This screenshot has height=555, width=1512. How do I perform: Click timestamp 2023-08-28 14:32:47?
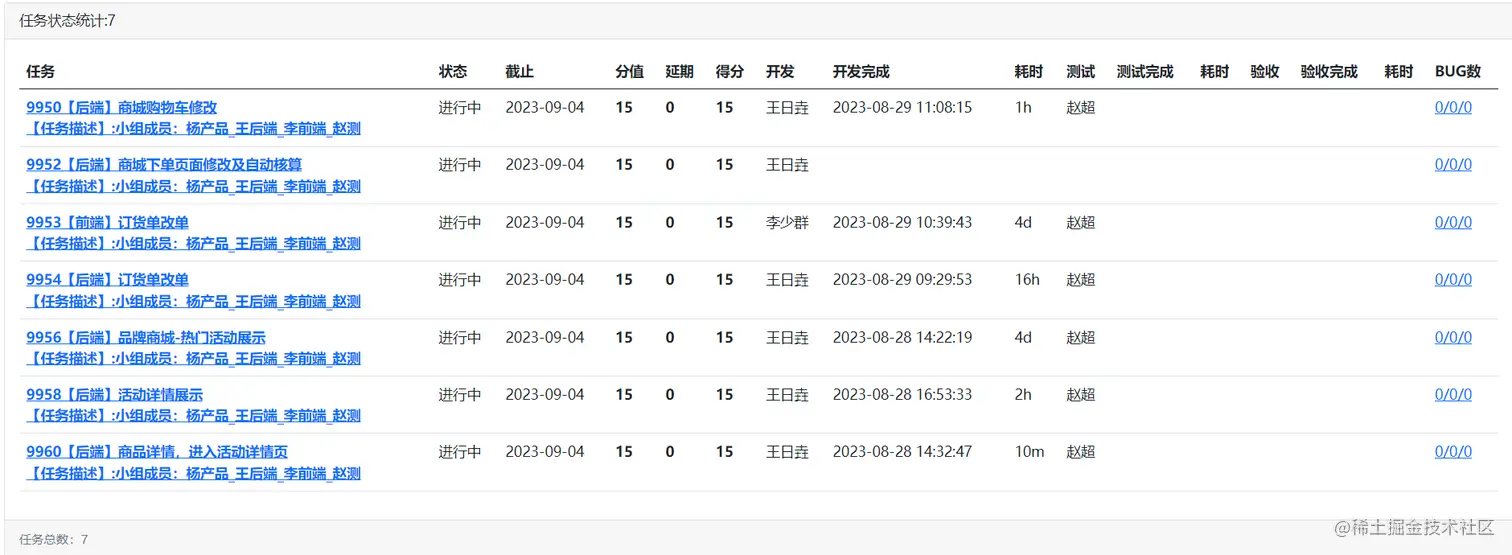[902, 452]
